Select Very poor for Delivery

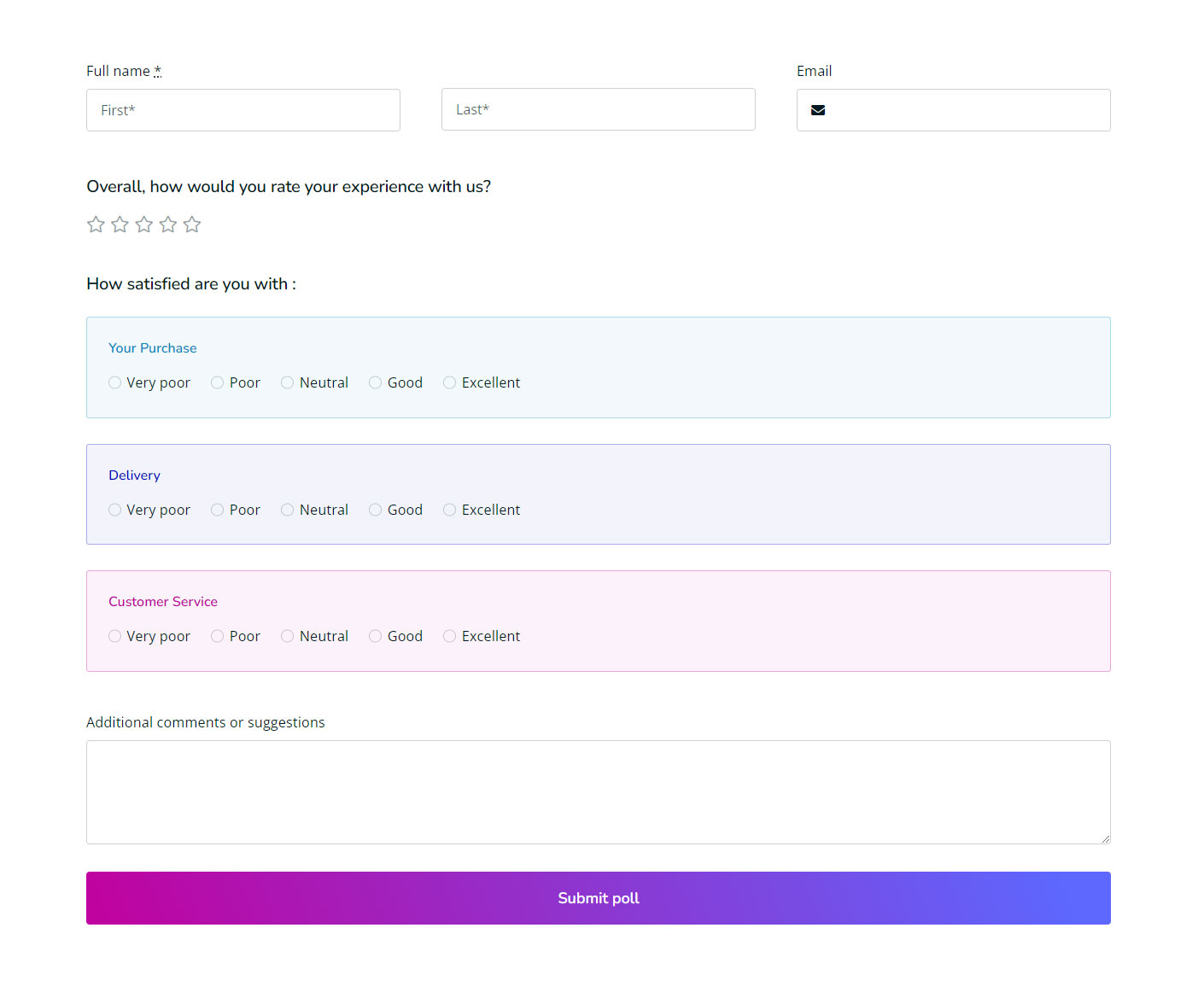pos(114,510)
